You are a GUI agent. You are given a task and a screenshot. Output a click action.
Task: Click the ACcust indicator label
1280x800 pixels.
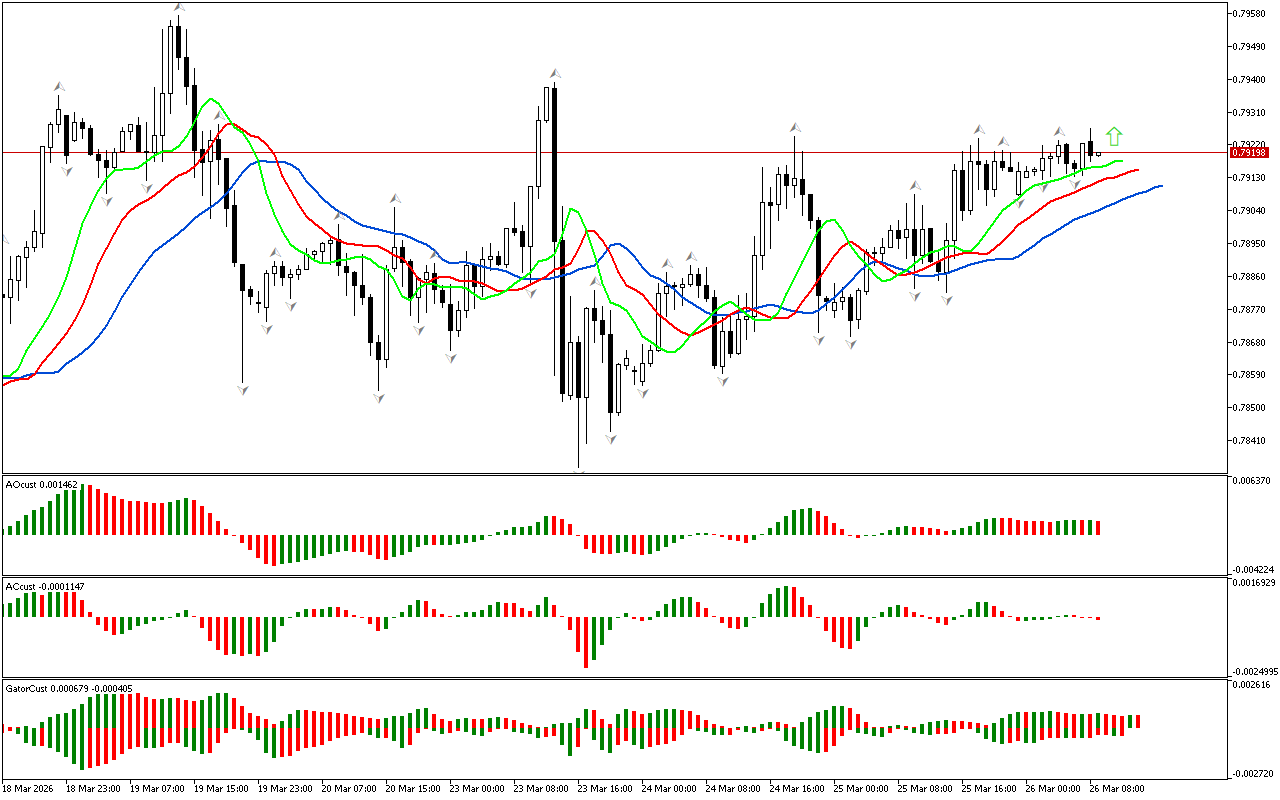pos(43,586)
